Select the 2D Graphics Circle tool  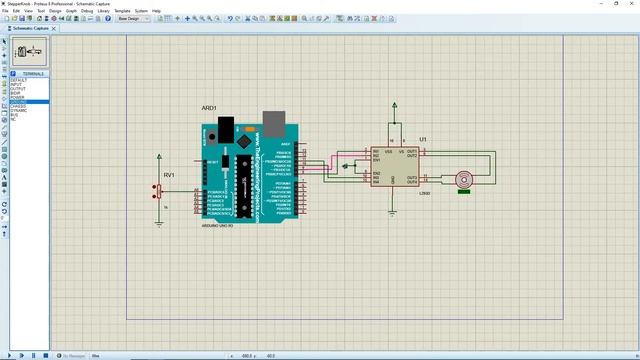[4, 156]
